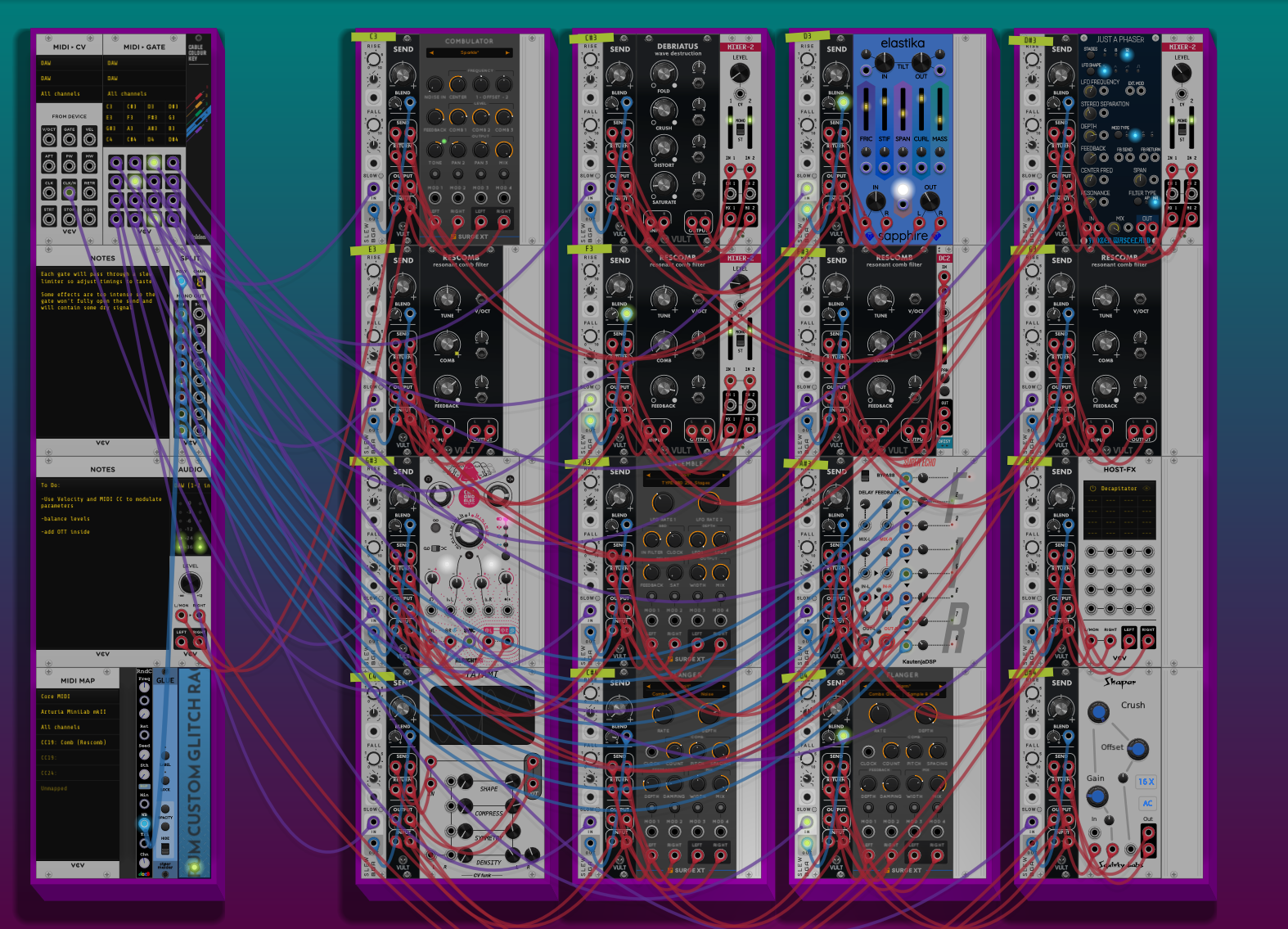Viewport: 1288px width, 929px height.
Task: Toggle the SLOW switch on the C3 slew module
Action: [381, 175]
